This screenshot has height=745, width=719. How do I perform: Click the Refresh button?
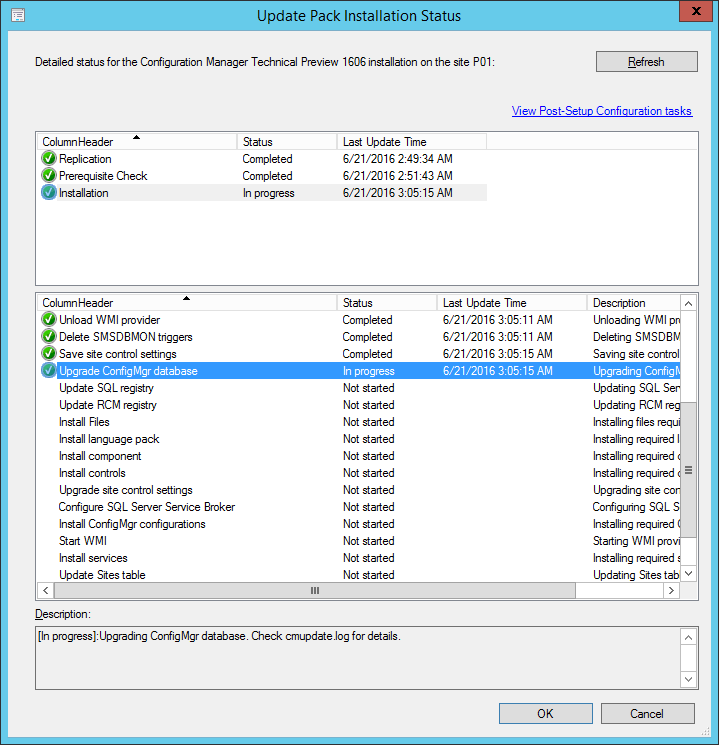[647, 62]
